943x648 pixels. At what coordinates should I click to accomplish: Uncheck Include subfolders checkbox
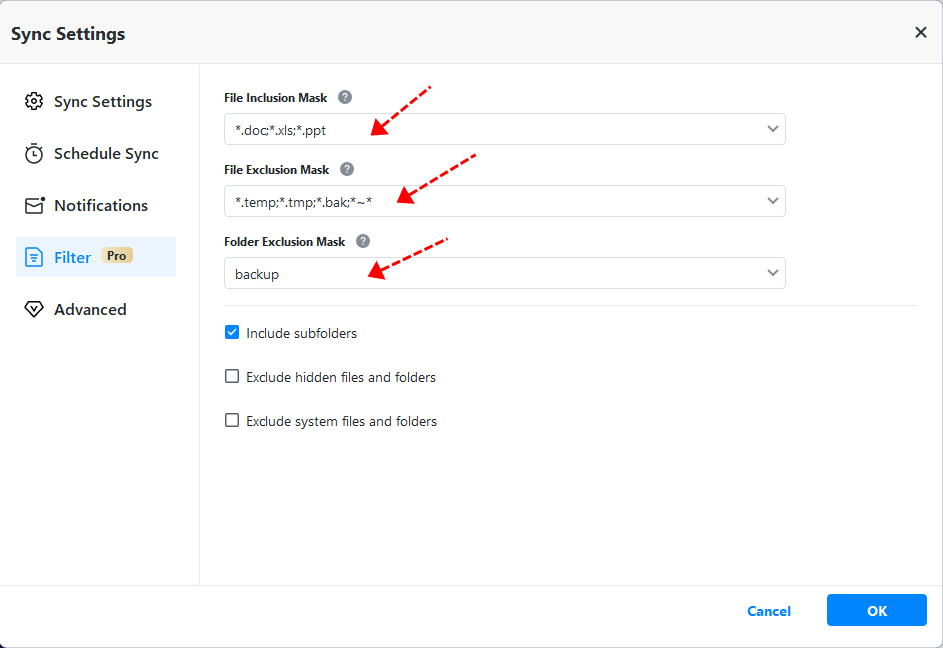click(232, 333)
